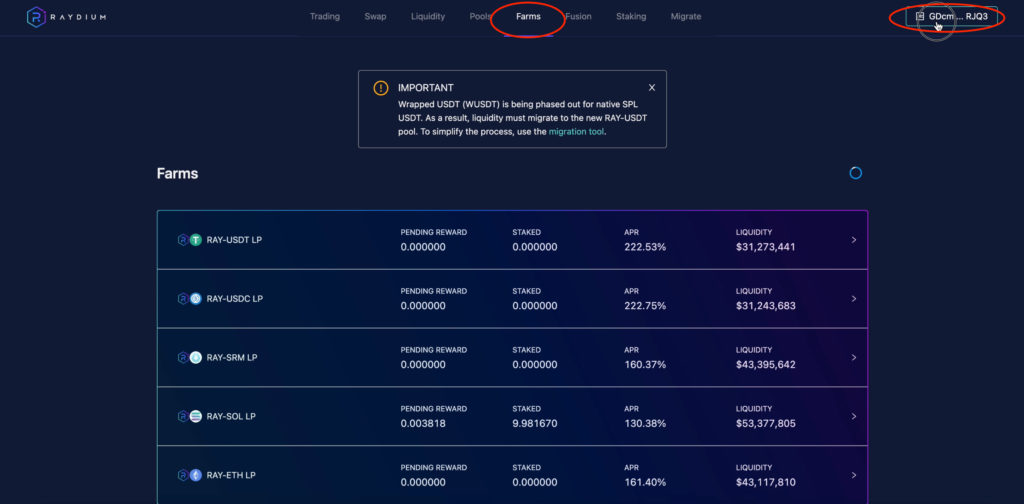The width and height of the screenshot is (1024, 504).
Task: Click the 0.003818 pending reward
Action: click(423, 423)
